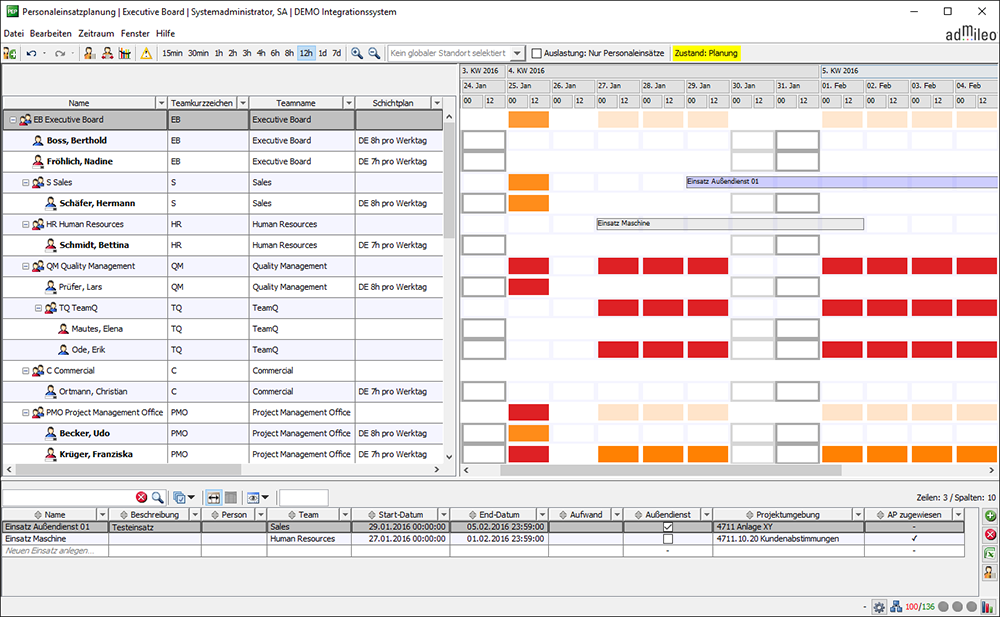Clear the search with red X icon
Image resolution: width=1000 pixels, height=617 pixels.
pyautogui.click(x=142, y=497)
